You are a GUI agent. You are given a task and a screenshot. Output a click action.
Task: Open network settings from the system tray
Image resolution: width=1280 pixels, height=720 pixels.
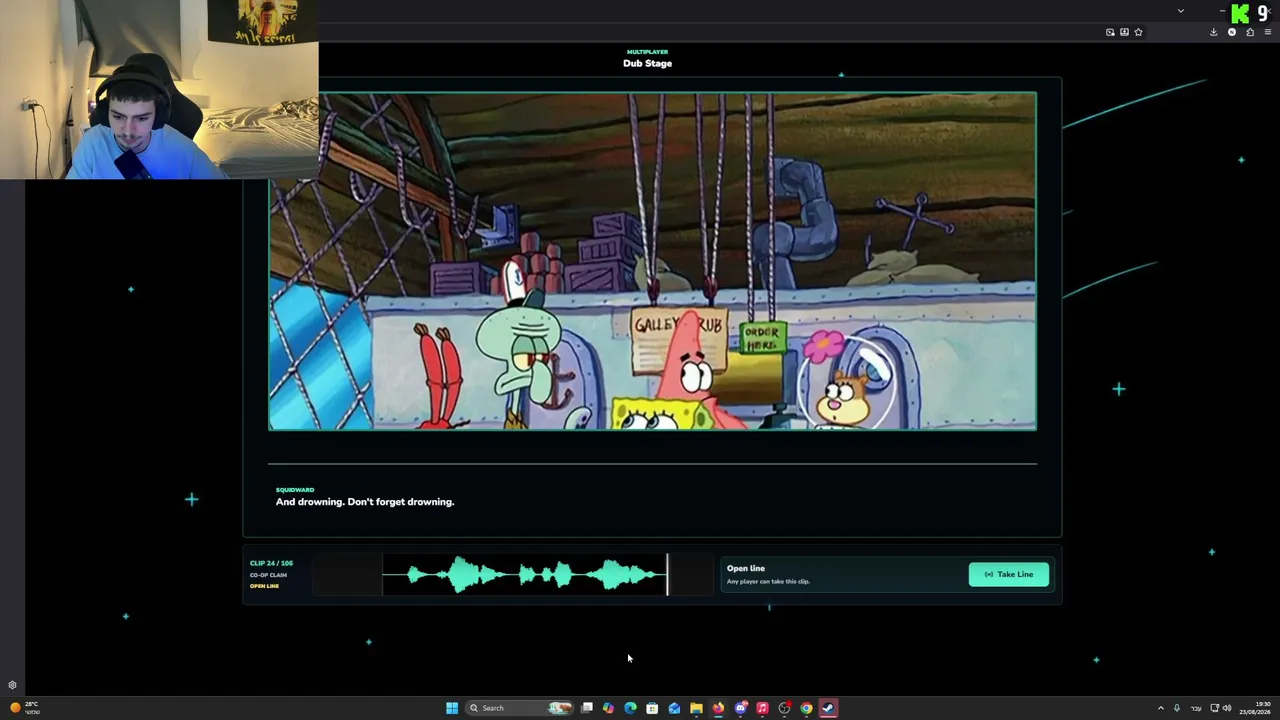pos(1215,708)
